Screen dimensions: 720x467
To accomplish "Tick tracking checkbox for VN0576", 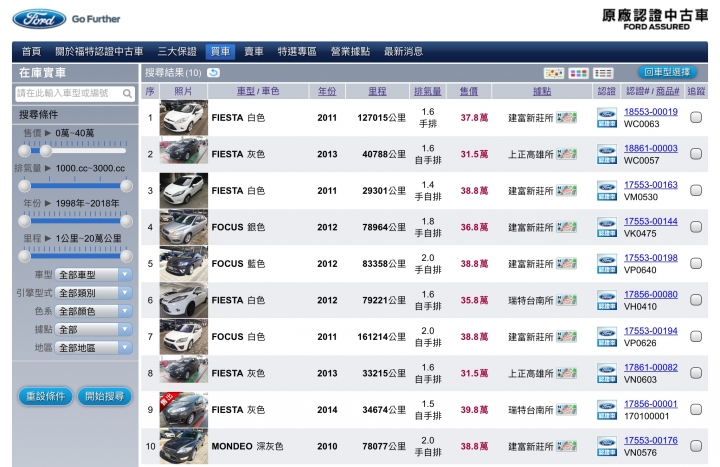I will click(696, 446).
